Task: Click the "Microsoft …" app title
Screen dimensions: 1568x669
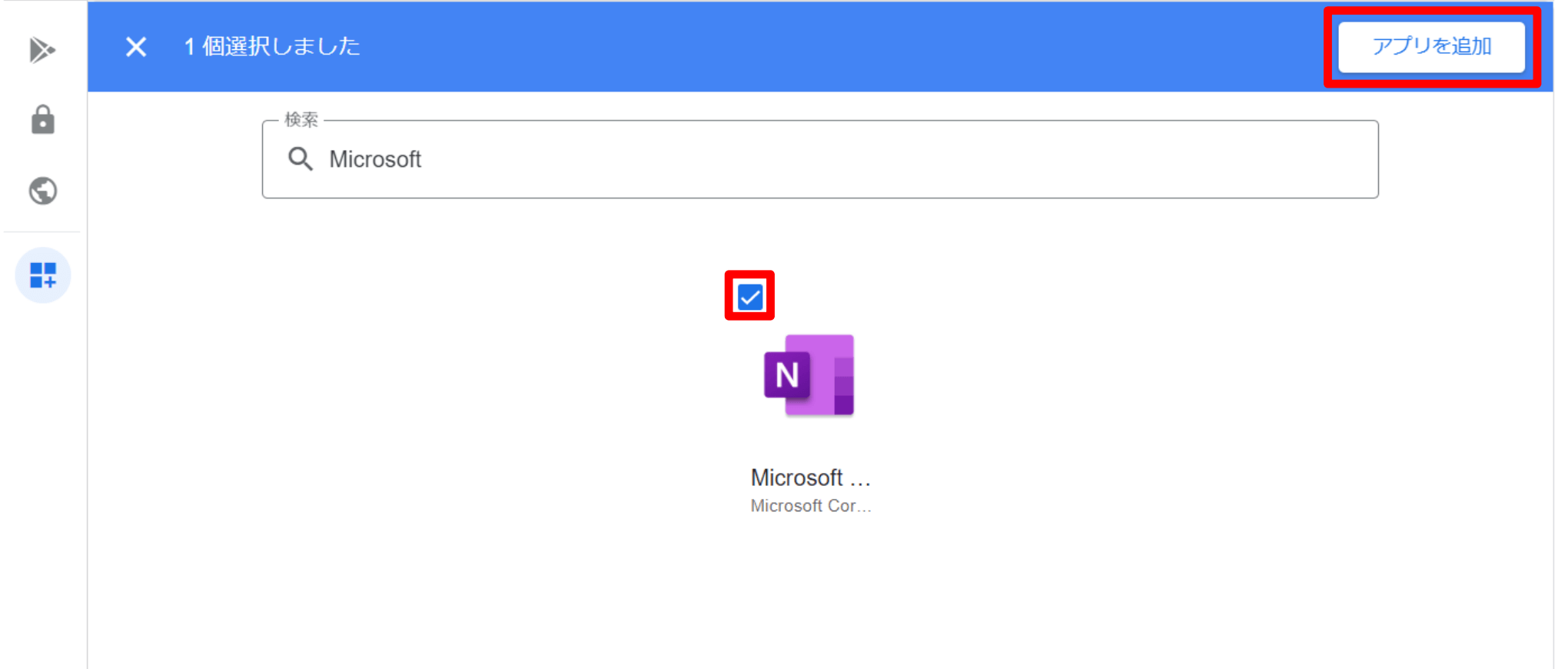Action: 811,478
